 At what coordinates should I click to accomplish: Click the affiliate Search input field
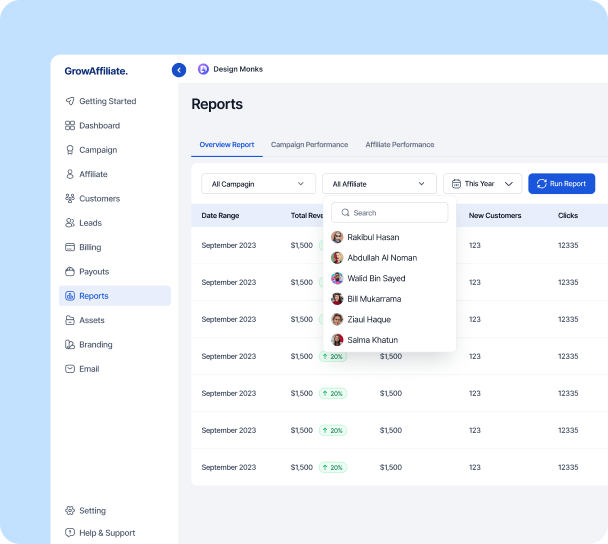click(x=391, y=213)
